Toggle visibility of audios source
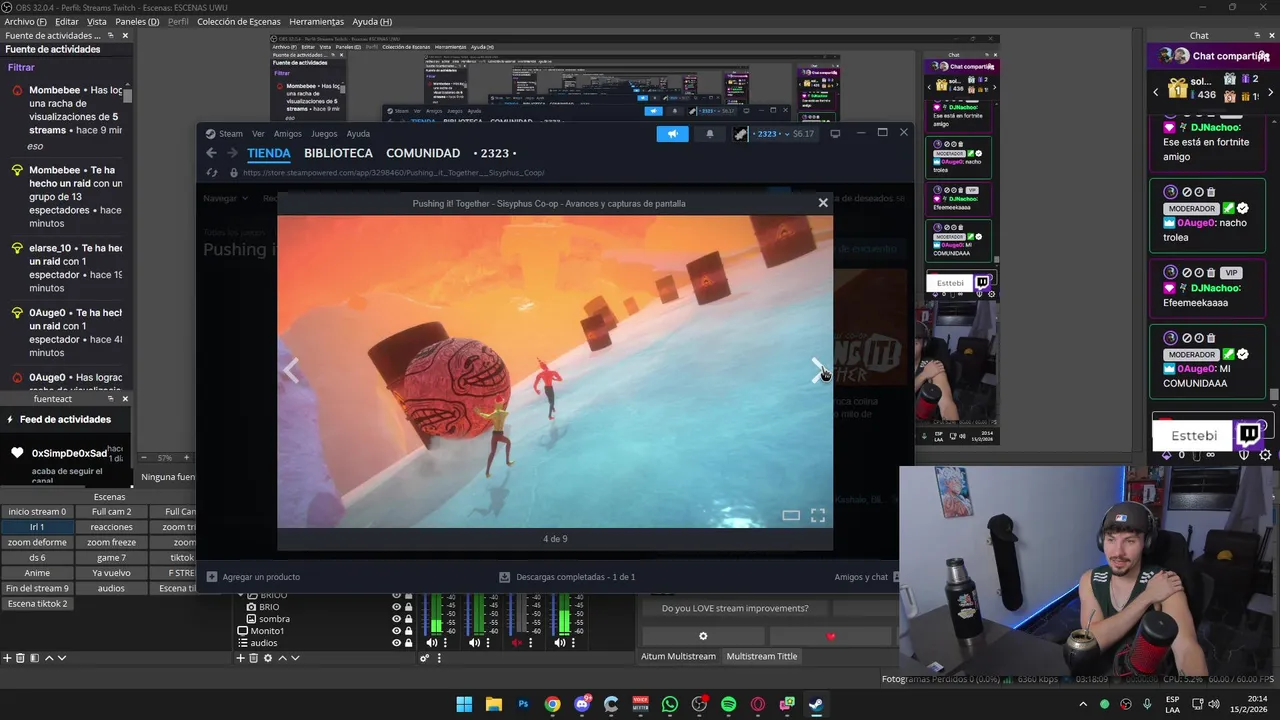This screenshot has width=1280, height=720. [396, 643]
